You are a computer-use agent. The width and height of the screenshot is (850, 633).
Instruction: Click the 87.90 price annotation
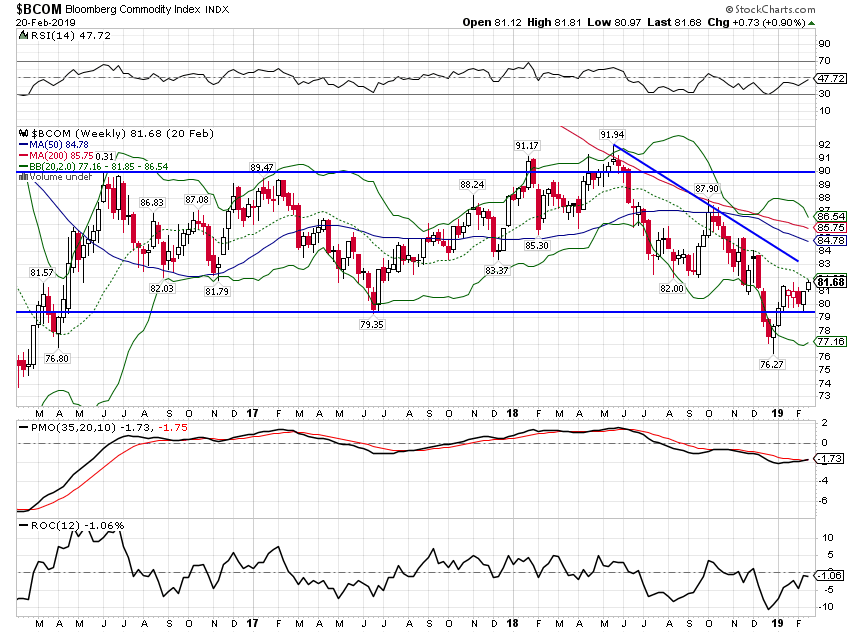[707, 189]
